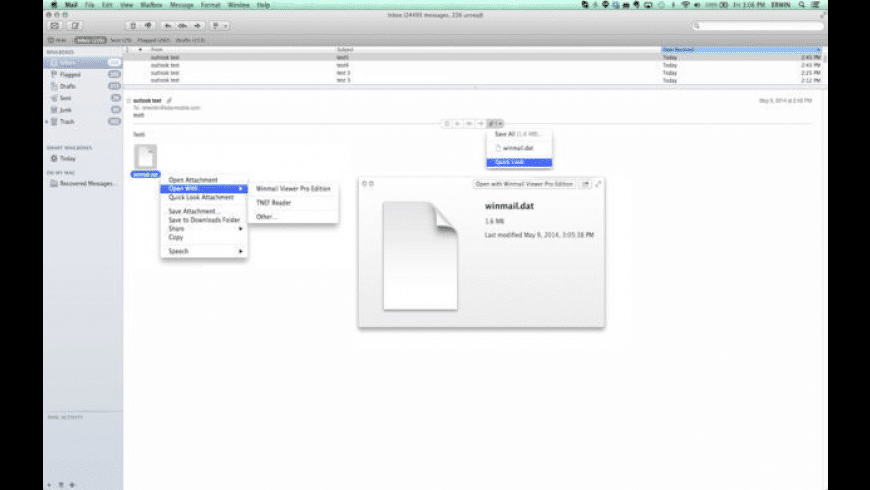Expand the Speech submenu
This screenshot has width=870, height=490.
click(204, 251)
